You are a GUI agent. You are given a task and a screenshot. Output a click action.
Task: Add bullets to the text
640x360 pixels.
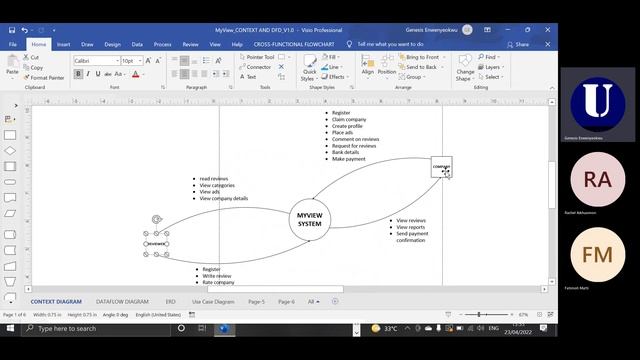click(x=206, y=60)
